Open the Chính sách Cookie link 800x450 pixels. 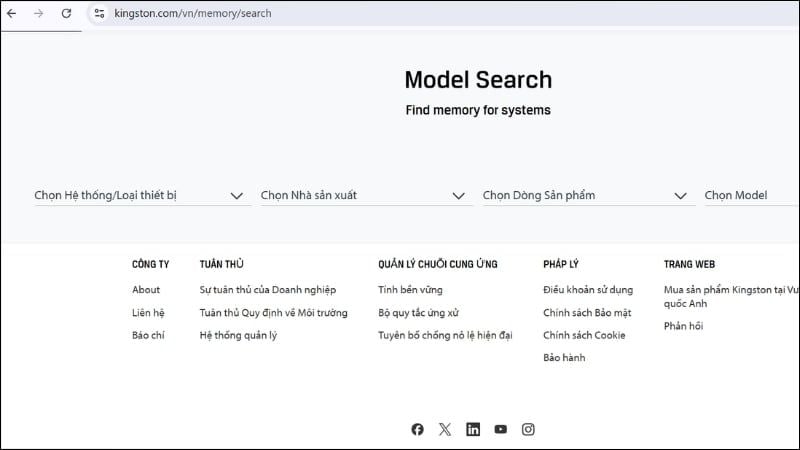point(584,336)
